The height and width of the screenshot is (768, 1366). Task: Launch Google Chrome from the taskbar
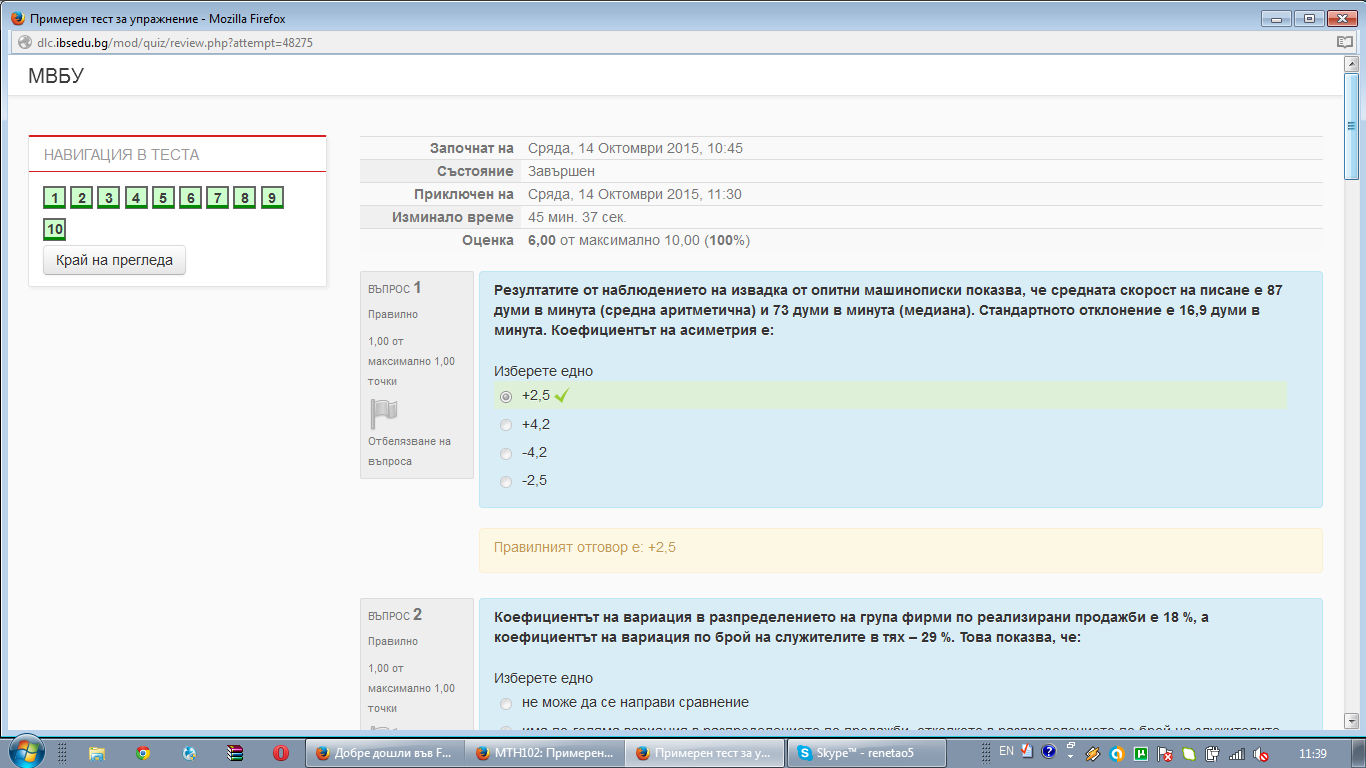(x=143, y=753)
